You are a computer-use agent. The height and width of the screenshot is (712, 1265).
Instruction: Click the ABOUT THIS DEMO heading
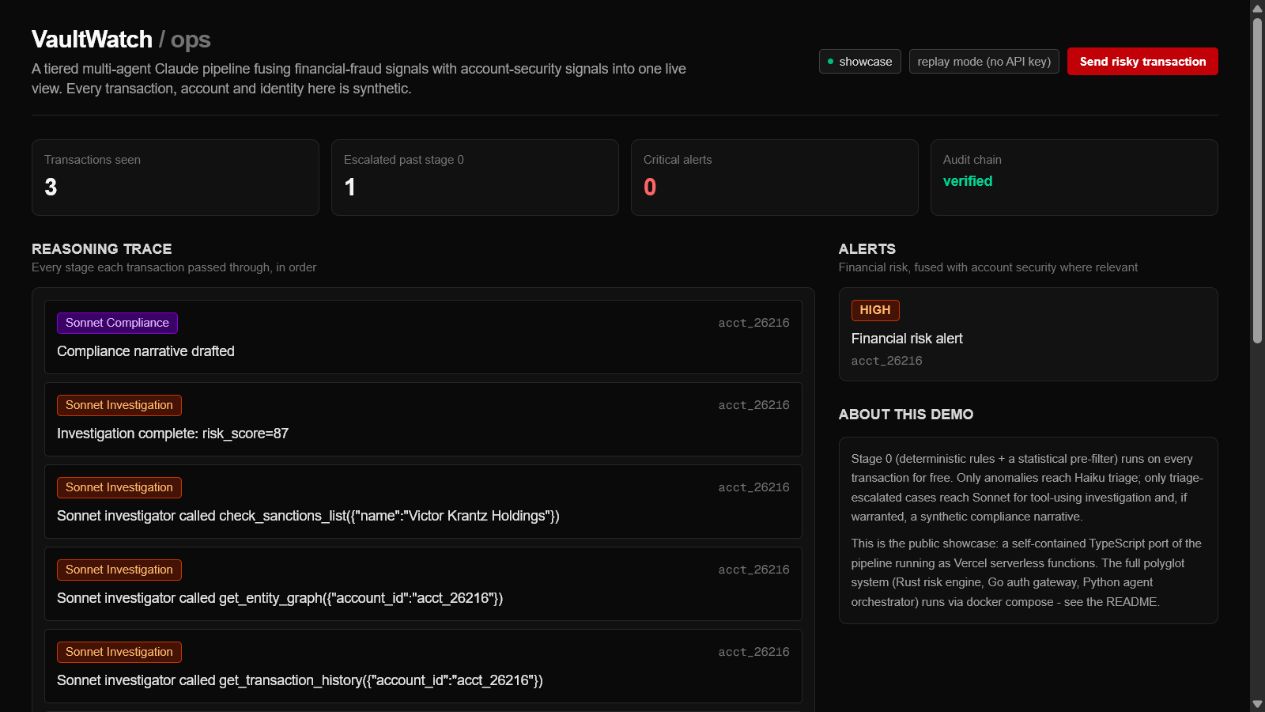pyautogui.click(x=906, y=414)
